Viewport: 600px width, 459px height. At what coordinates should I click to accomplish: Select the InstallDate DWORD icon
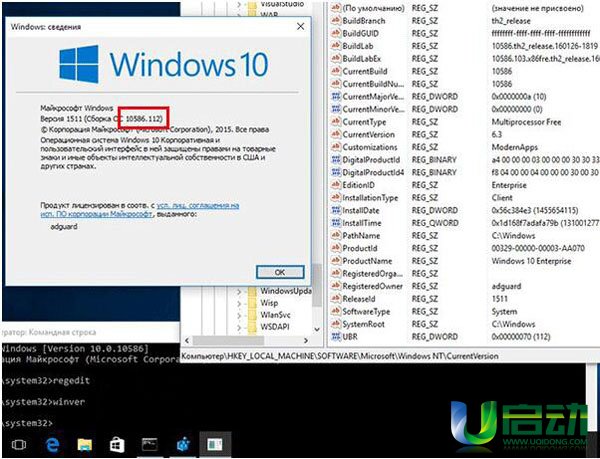pyautogui.click(x=336, y=210)
